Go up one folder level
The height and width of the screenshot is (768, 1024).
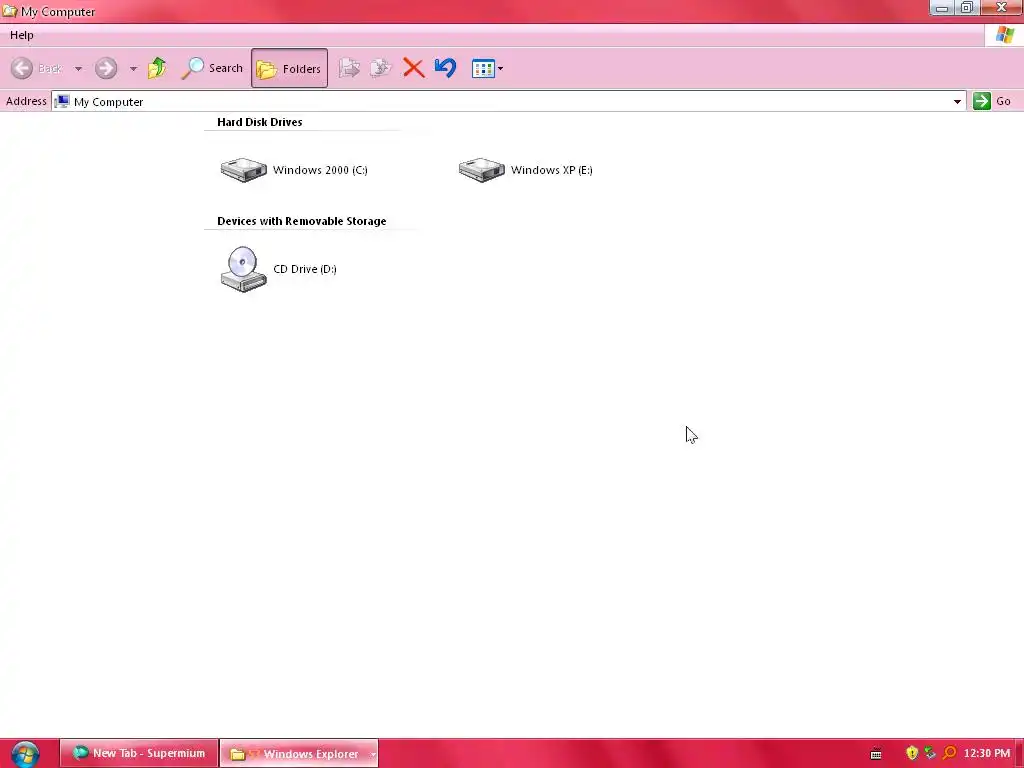pyautogui.click(x=157, y=68)
